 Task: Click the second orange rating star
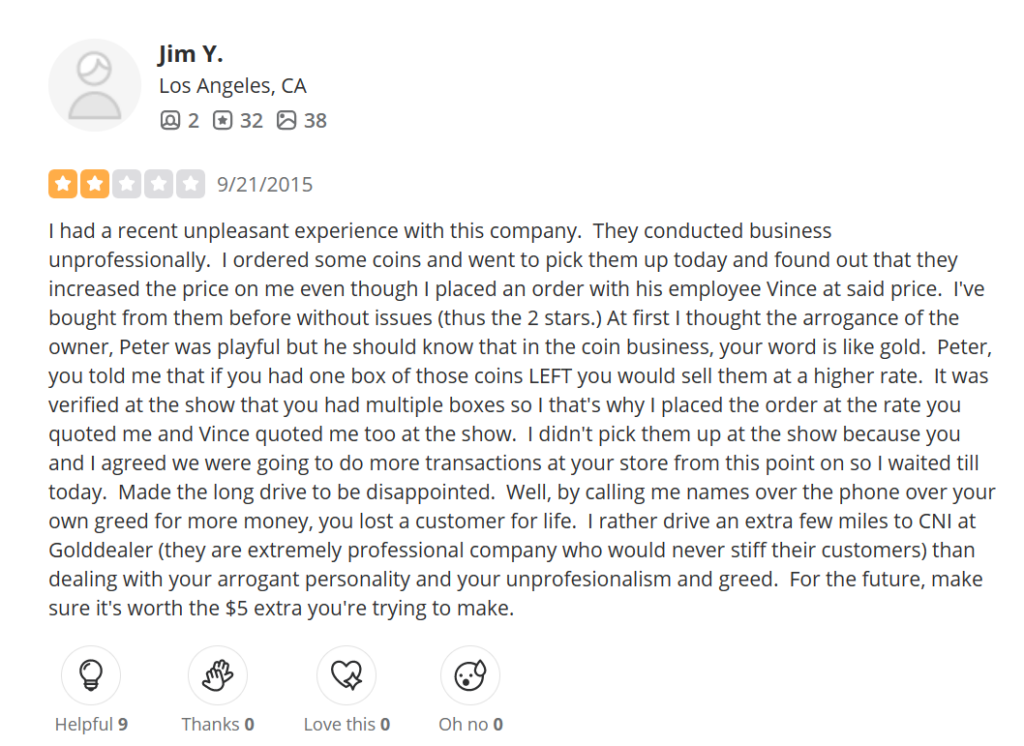(95, 184)
